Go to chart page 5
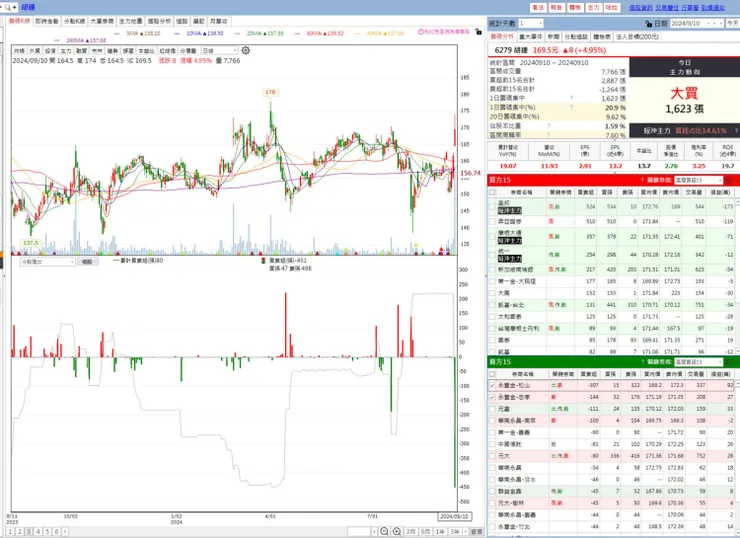 click(47, 531)
